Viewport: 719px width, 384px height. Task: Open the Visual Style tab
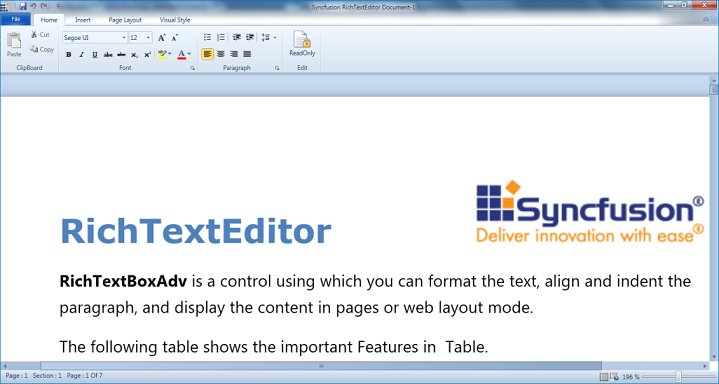(x=175, y=20)
